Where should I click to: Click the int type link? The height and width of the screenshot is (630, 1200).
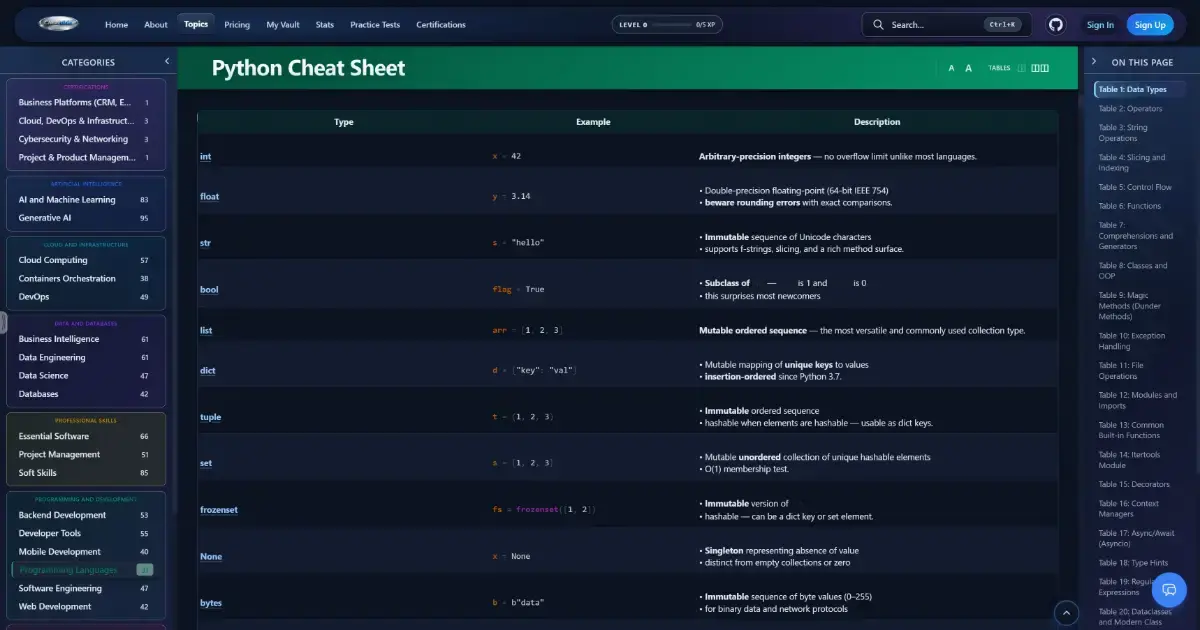205,157
